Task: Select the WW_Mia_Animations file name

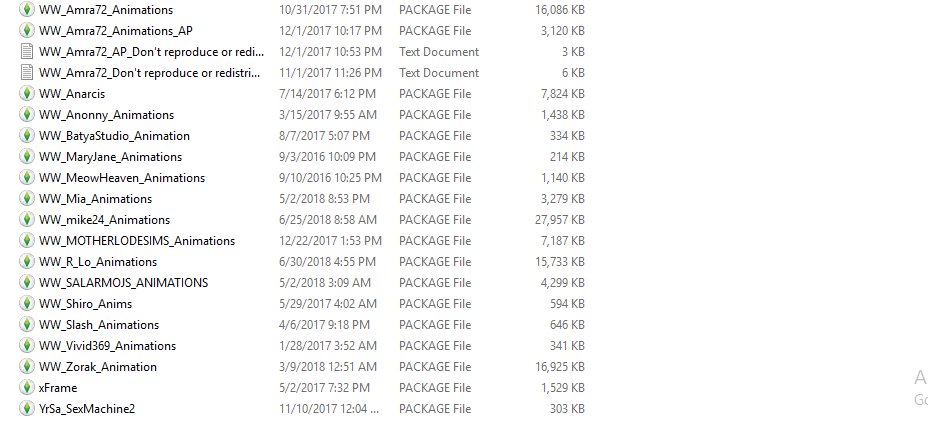Action: click(95, 199)
